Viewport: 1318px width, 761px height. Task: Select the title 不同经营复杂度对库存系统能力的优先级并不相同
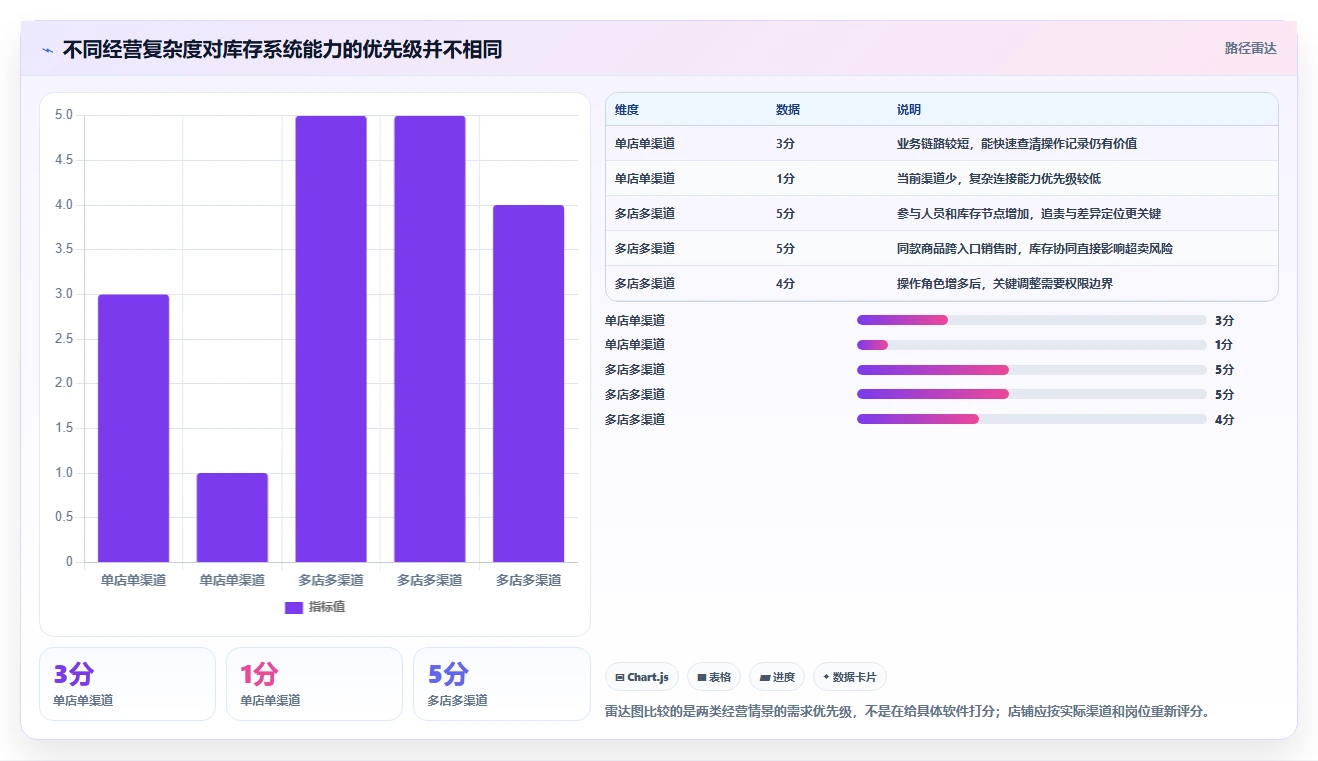(x=282, y=49)
